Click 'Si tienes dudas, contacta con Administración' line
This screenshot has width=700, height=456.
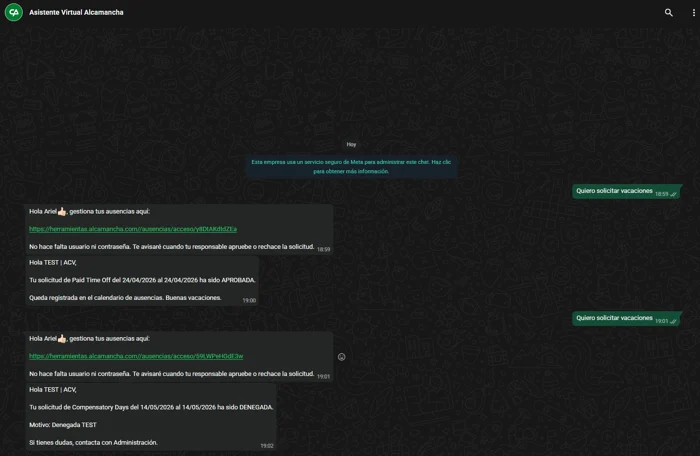coord(93,443)
